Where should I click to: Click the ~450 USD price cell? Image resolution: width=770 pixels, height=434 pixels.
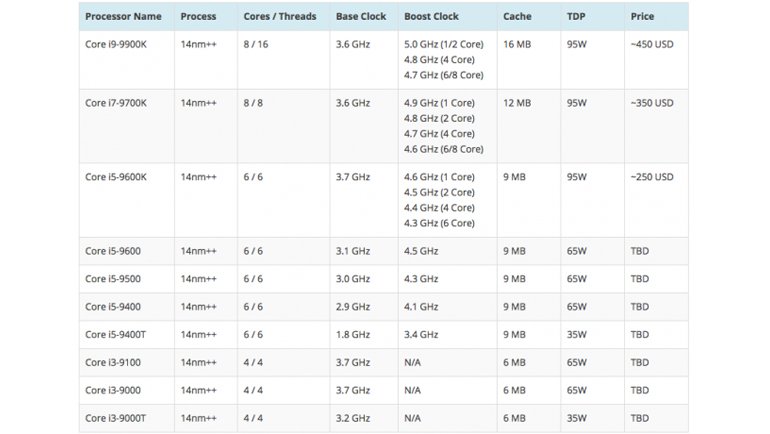click(x=652, y=45)
